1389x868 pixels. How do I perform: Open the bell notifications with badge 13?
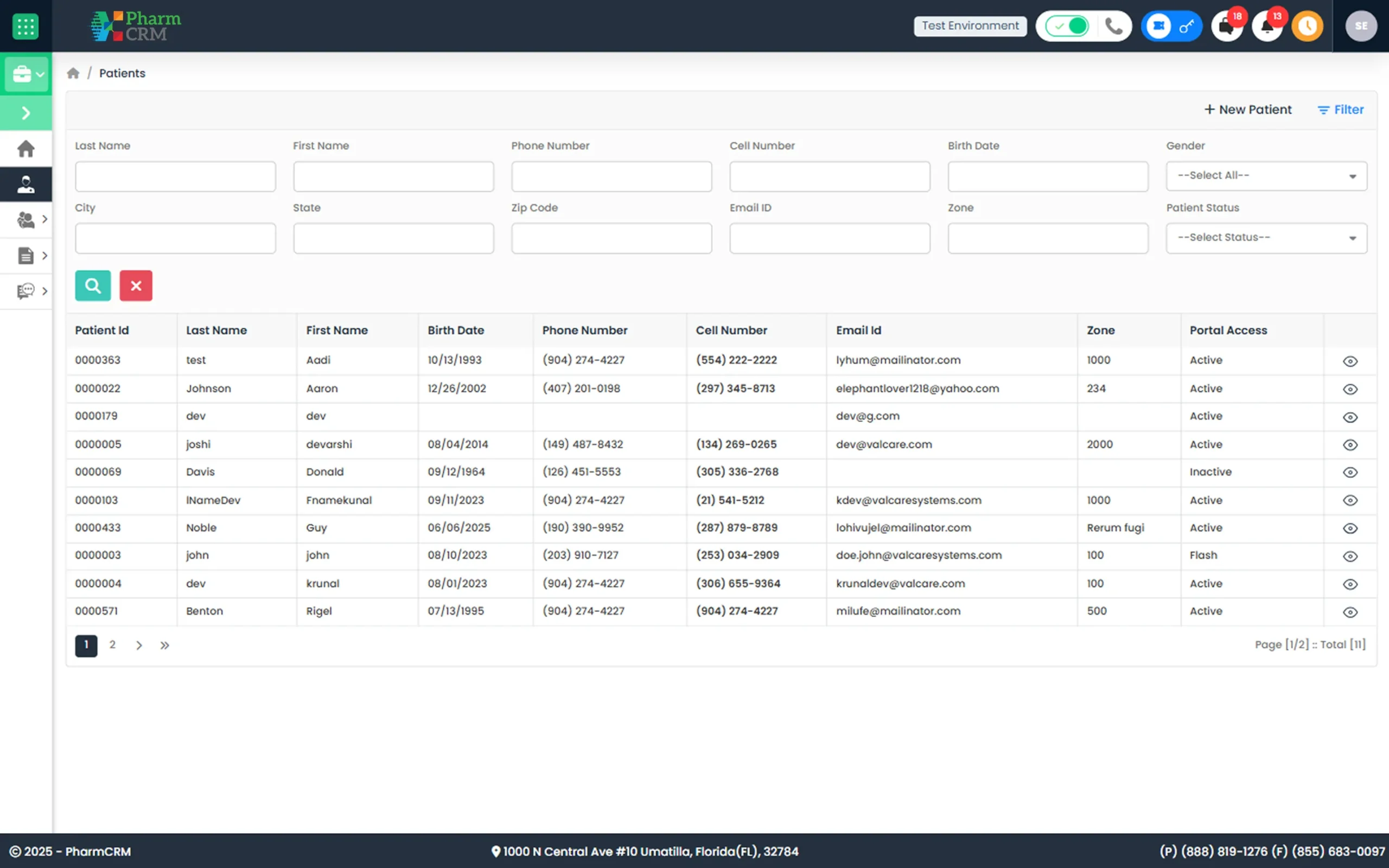click(x=1267, y=26)
